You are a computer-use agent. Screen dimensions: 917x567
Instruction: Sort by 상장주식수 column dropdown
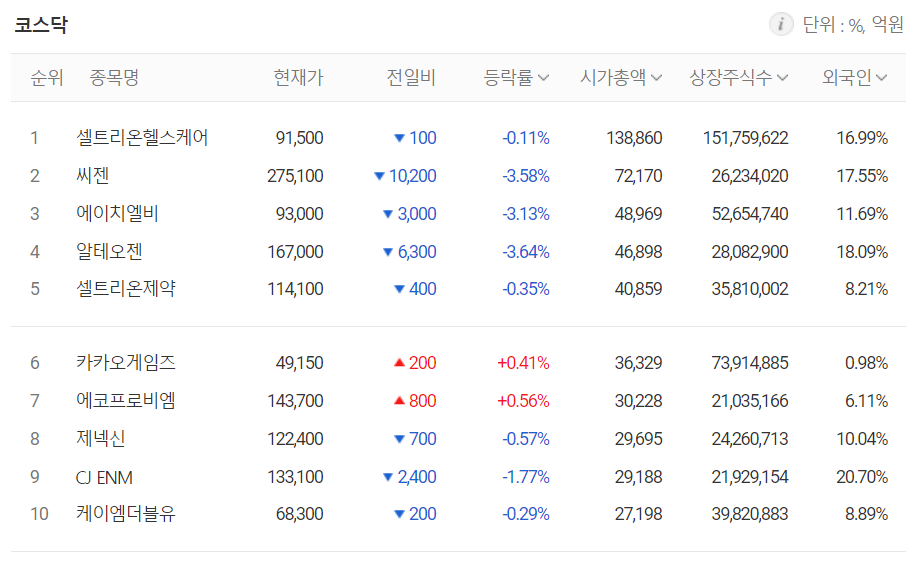point(739,77)
